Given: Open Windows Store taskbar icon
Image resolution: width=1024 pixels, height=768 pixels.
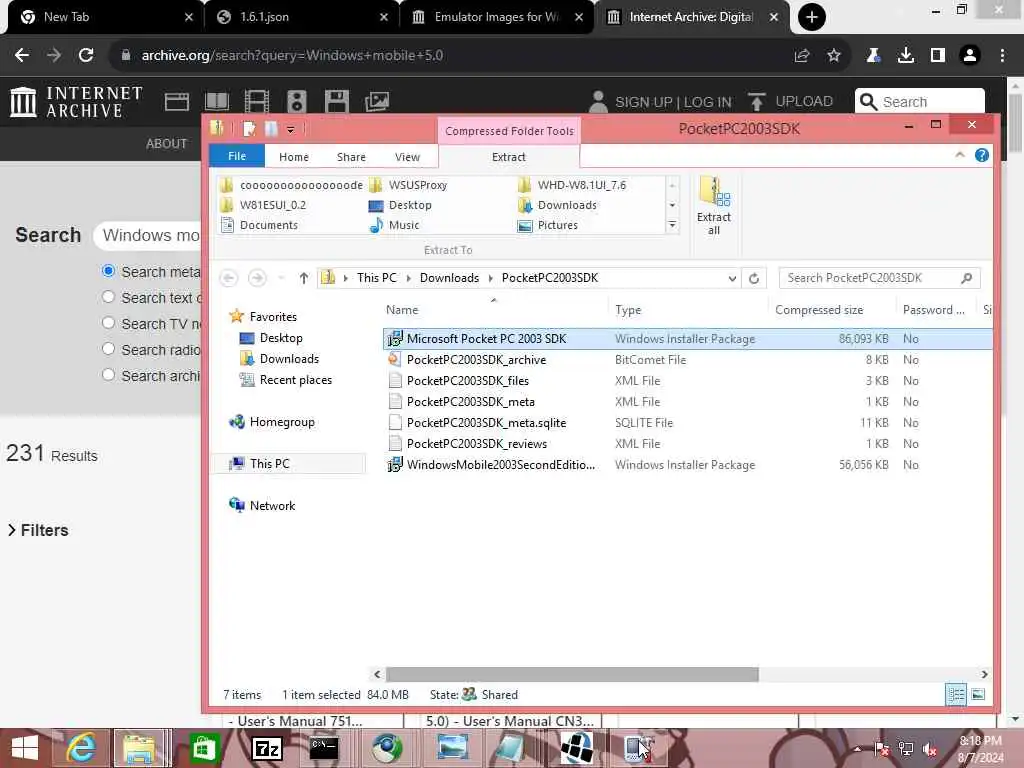Looking at the screenshot, I should pos(204,748).
